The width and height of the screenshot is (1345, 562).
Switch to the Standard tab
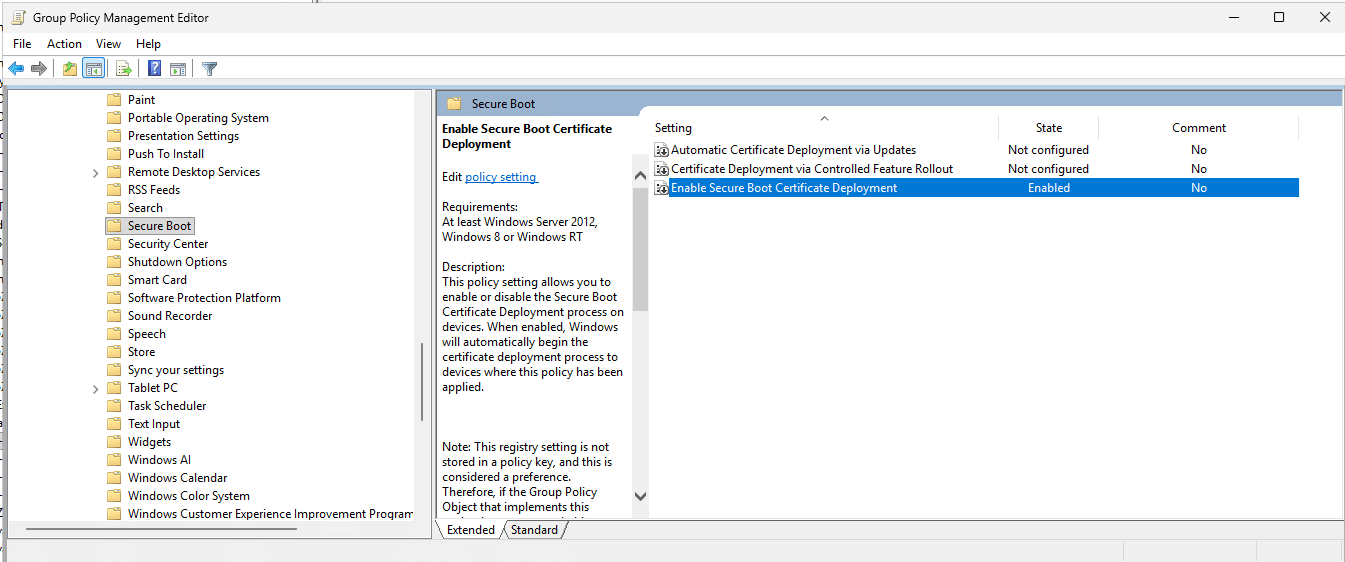(534, 530)
